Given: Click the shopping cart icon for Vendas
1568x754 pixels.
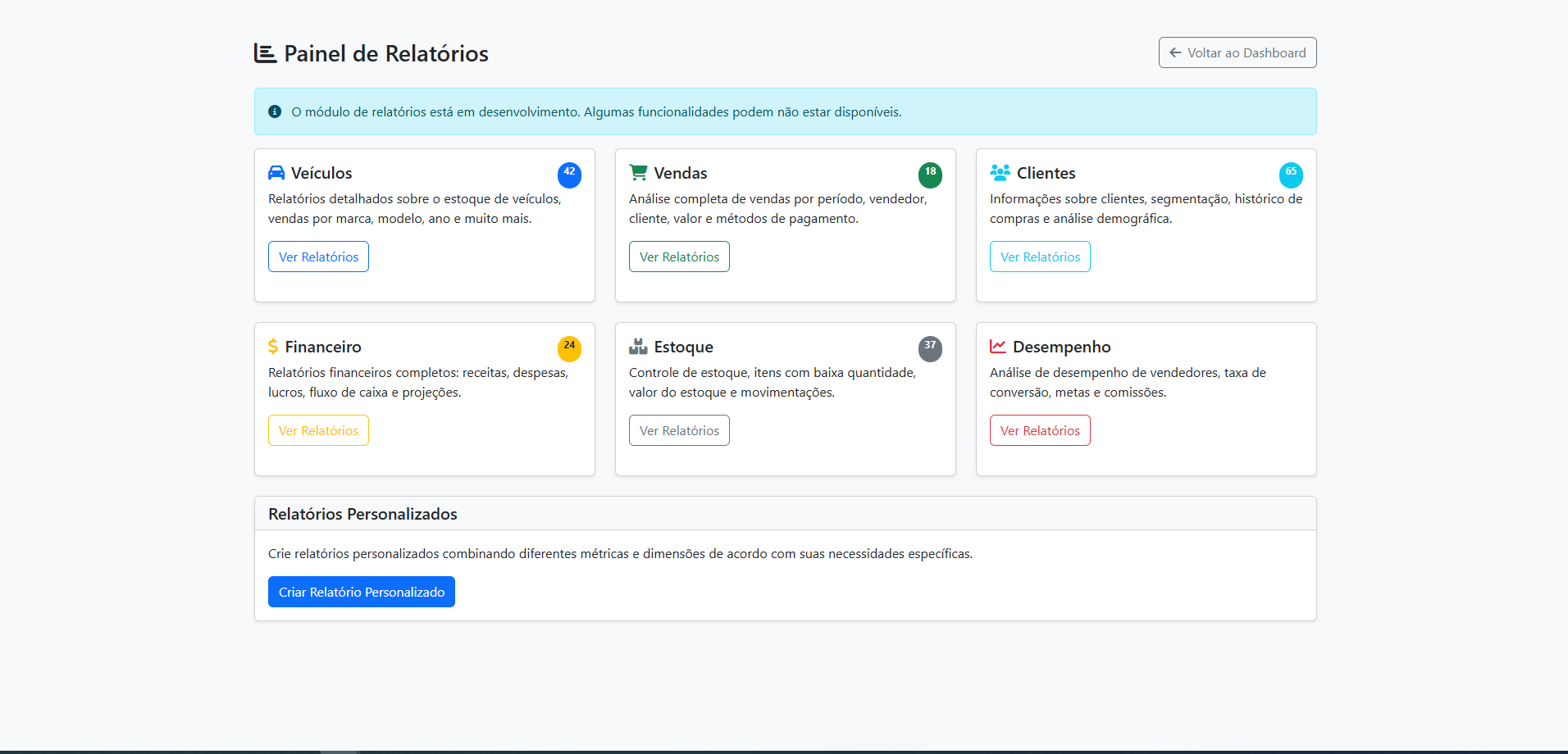Looking at the screenshot, I should pos(638,173).
